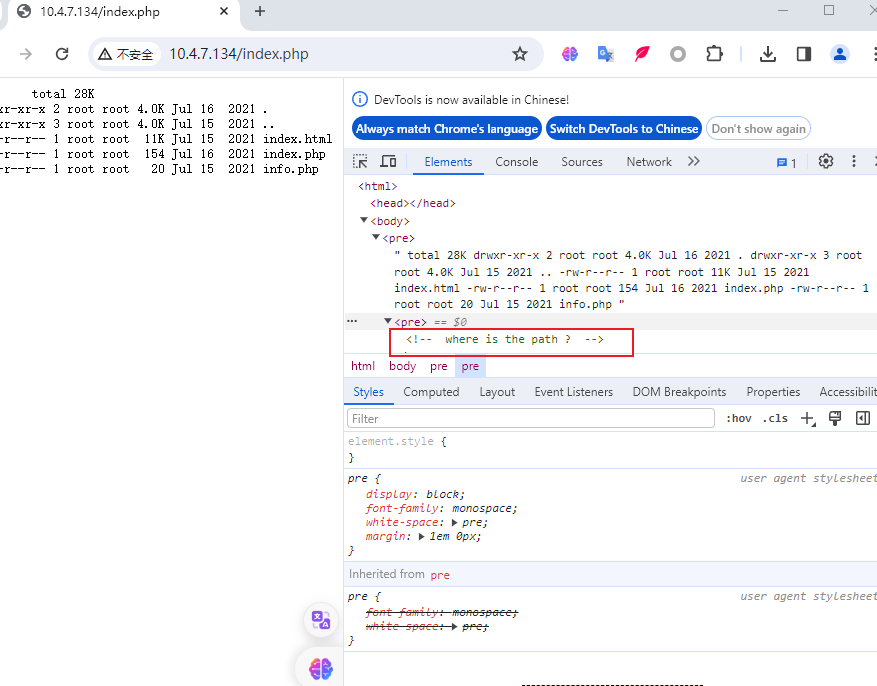Add a new style rule with the plus icon

(x=808, y=418)
